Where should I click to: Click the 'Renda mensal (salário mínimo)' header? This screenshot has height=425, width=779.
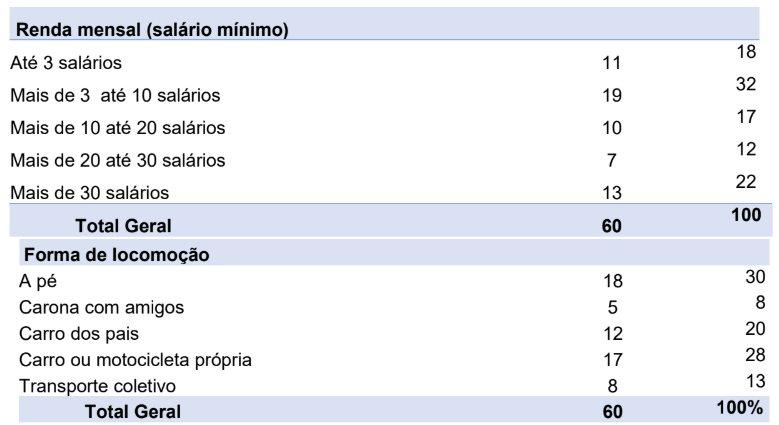coord(154,30)
